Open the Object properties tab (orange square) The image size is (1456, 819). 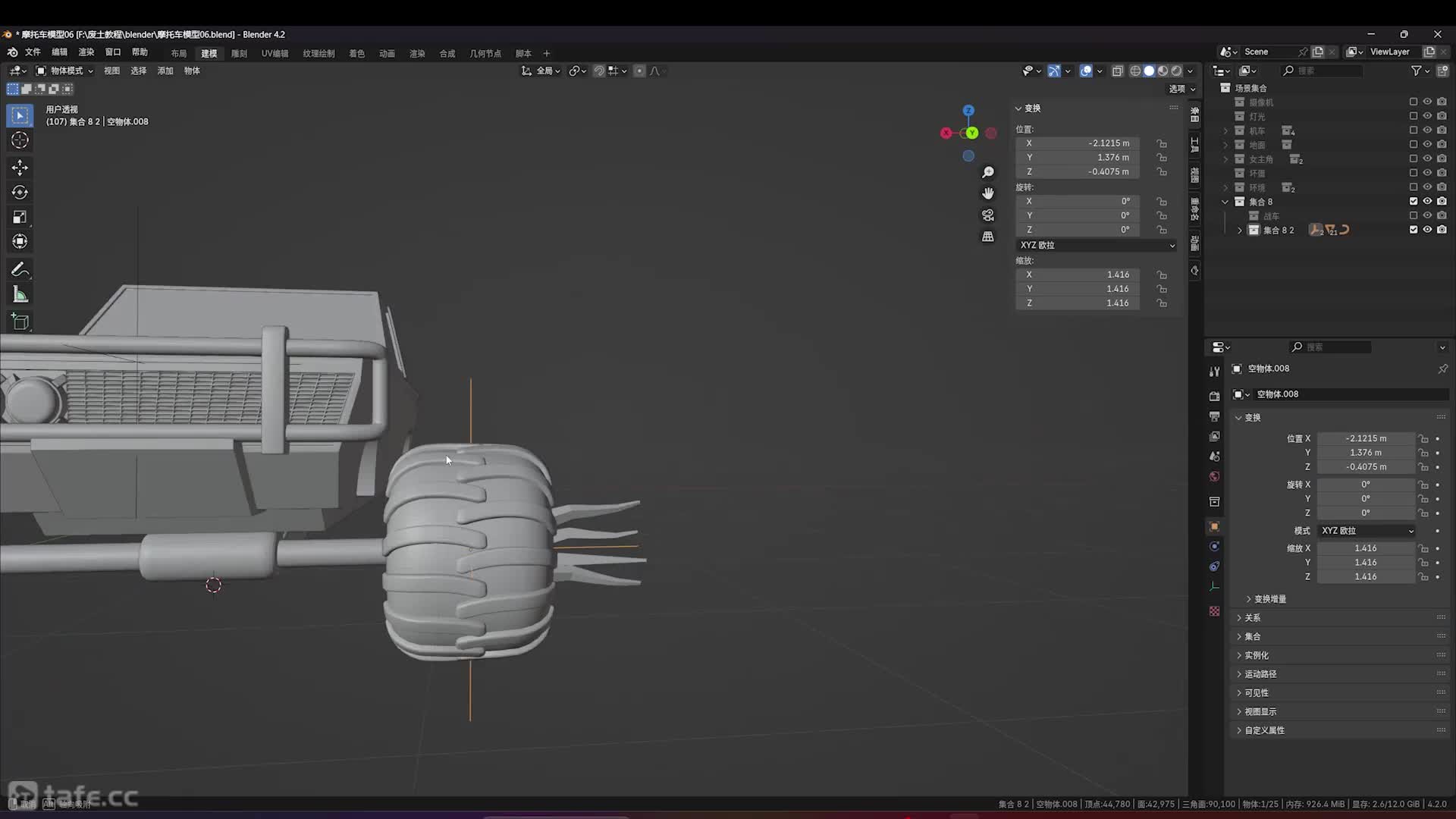coord(1214,526)
